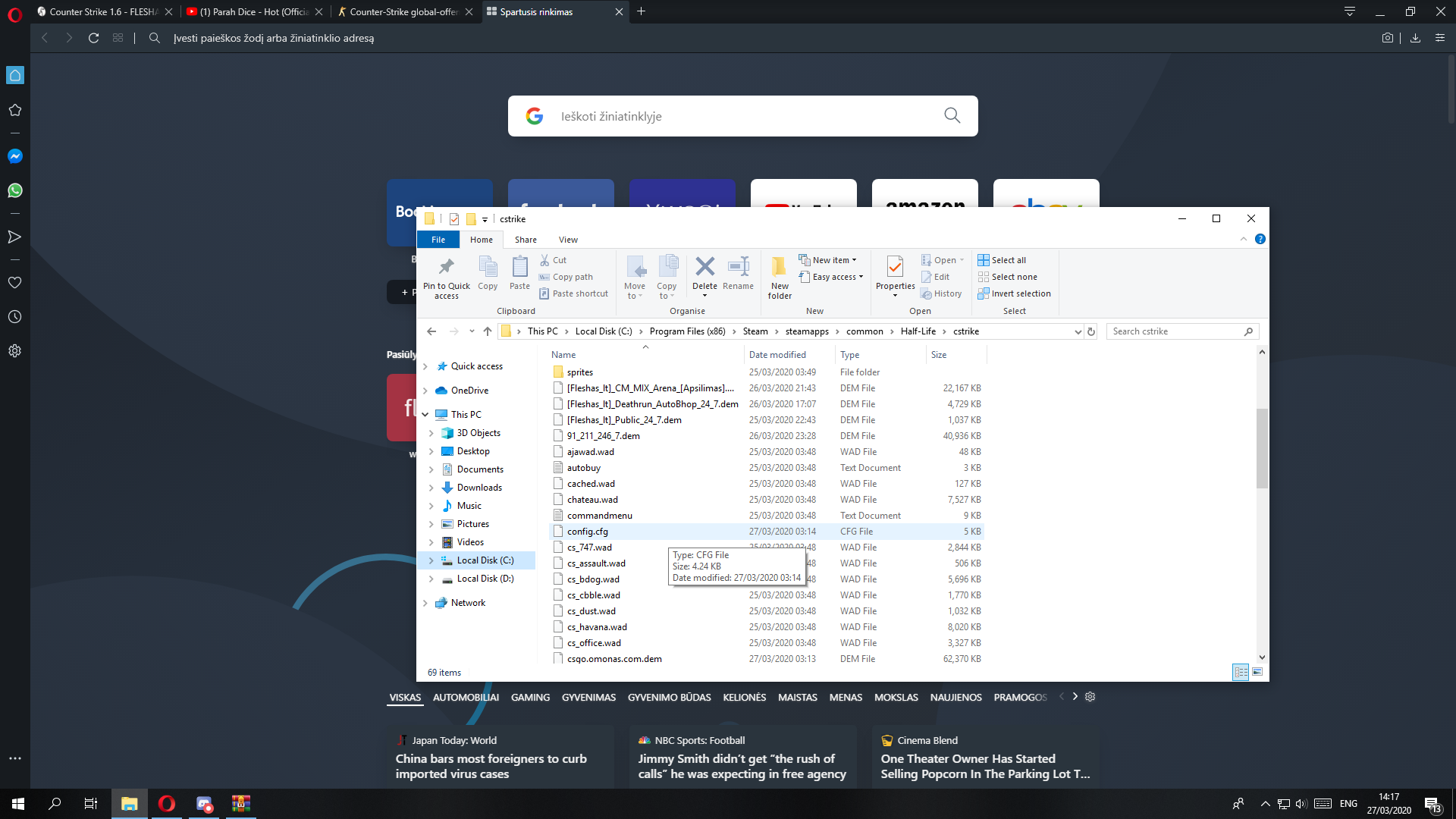The image size is (1456, 819).
Task: Expand Quick access tree node
Action: coord(425,366)
